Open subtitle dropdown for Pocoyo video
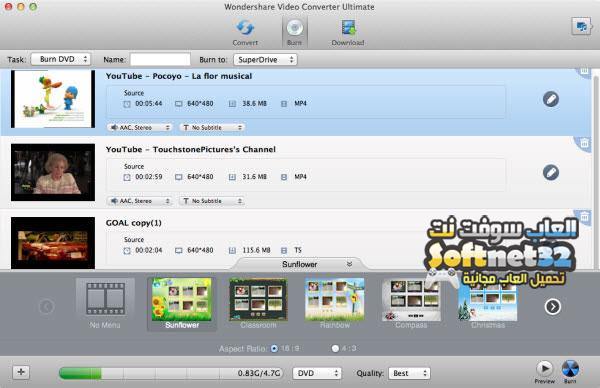This screenshot has width=600, height=388. [212, 127]
